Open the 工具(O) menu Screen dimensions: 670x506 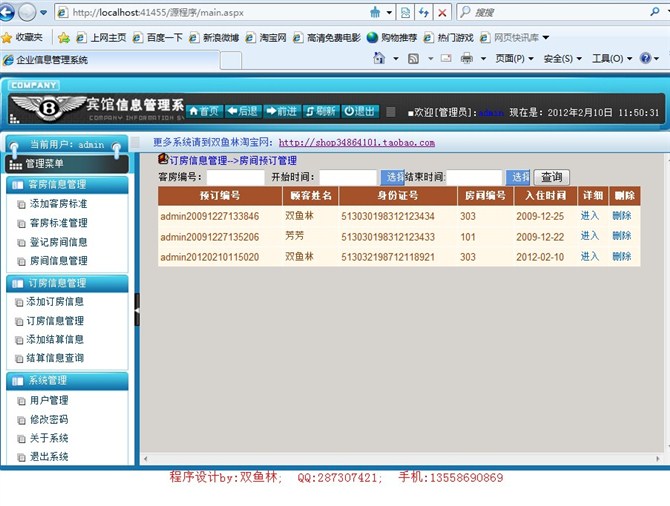coord(612,59)
